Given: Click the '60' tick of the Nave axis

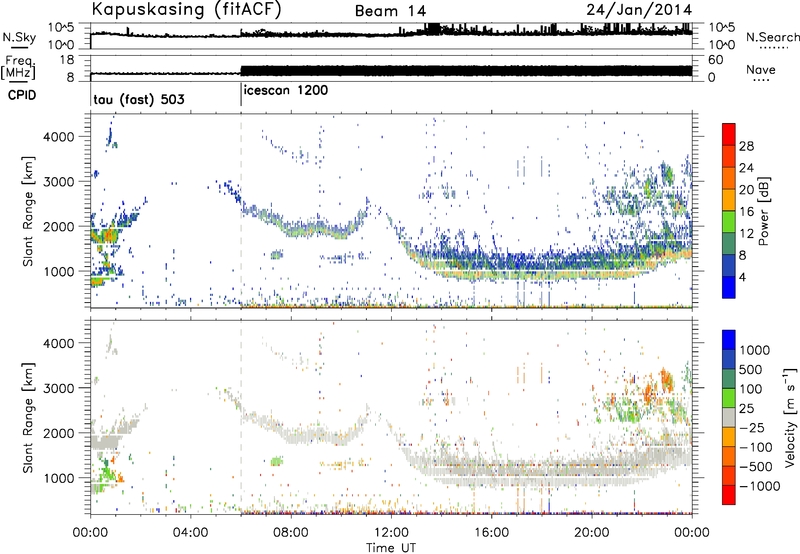Looking at the screenshot, I should pyautogui.click(x=715, y=60).
